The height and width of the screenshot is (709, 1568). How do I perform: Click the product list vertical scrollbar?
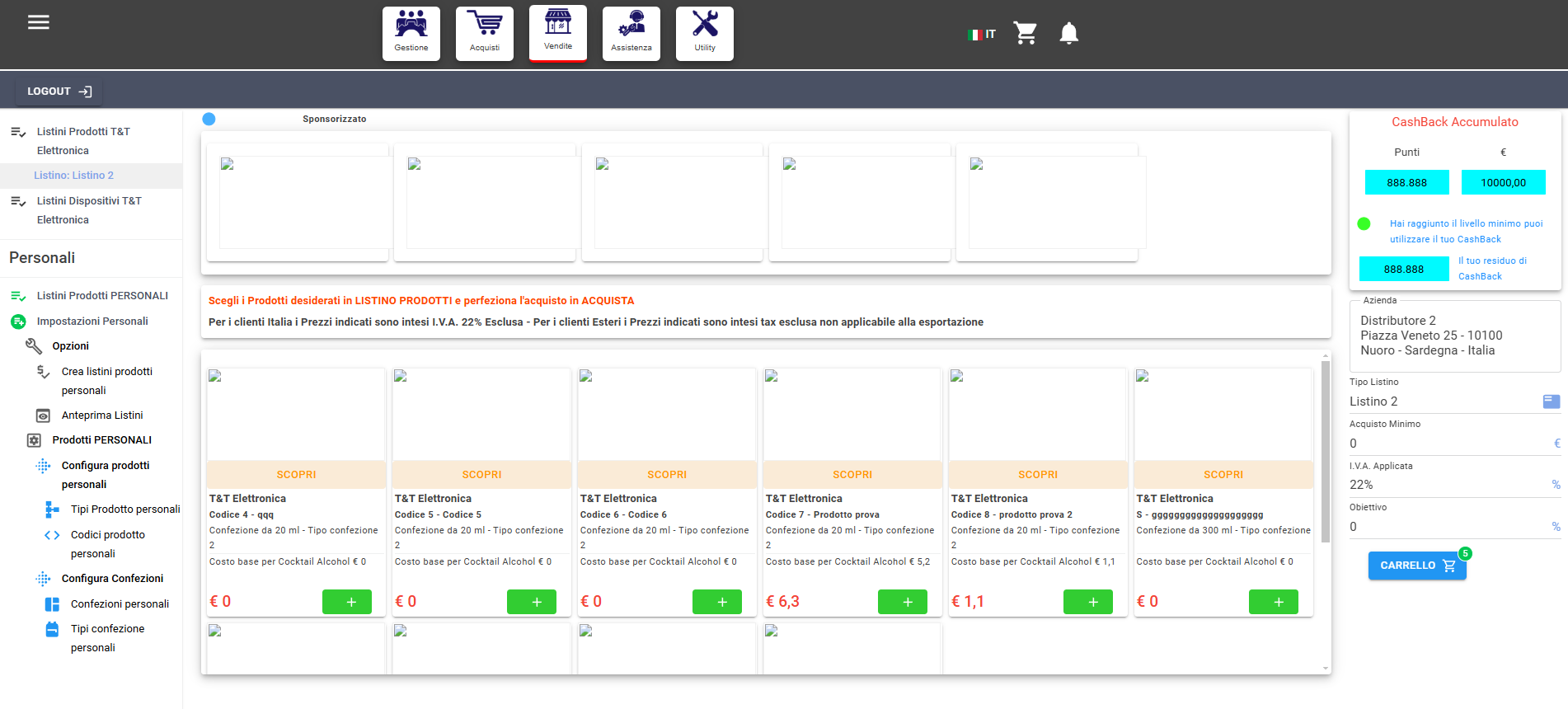1326,452
